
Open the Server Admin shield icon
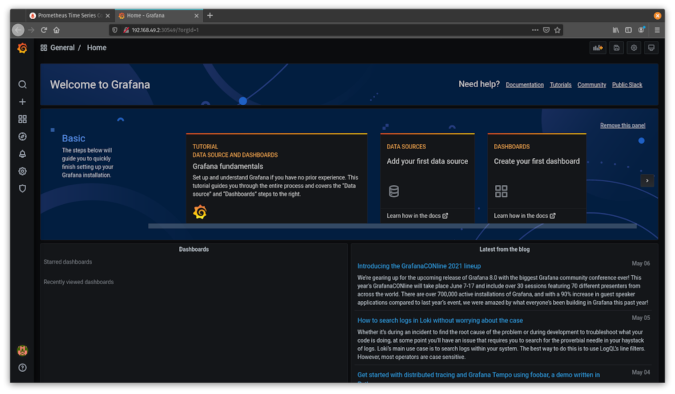pyautogui.click(x=22, y=189)
